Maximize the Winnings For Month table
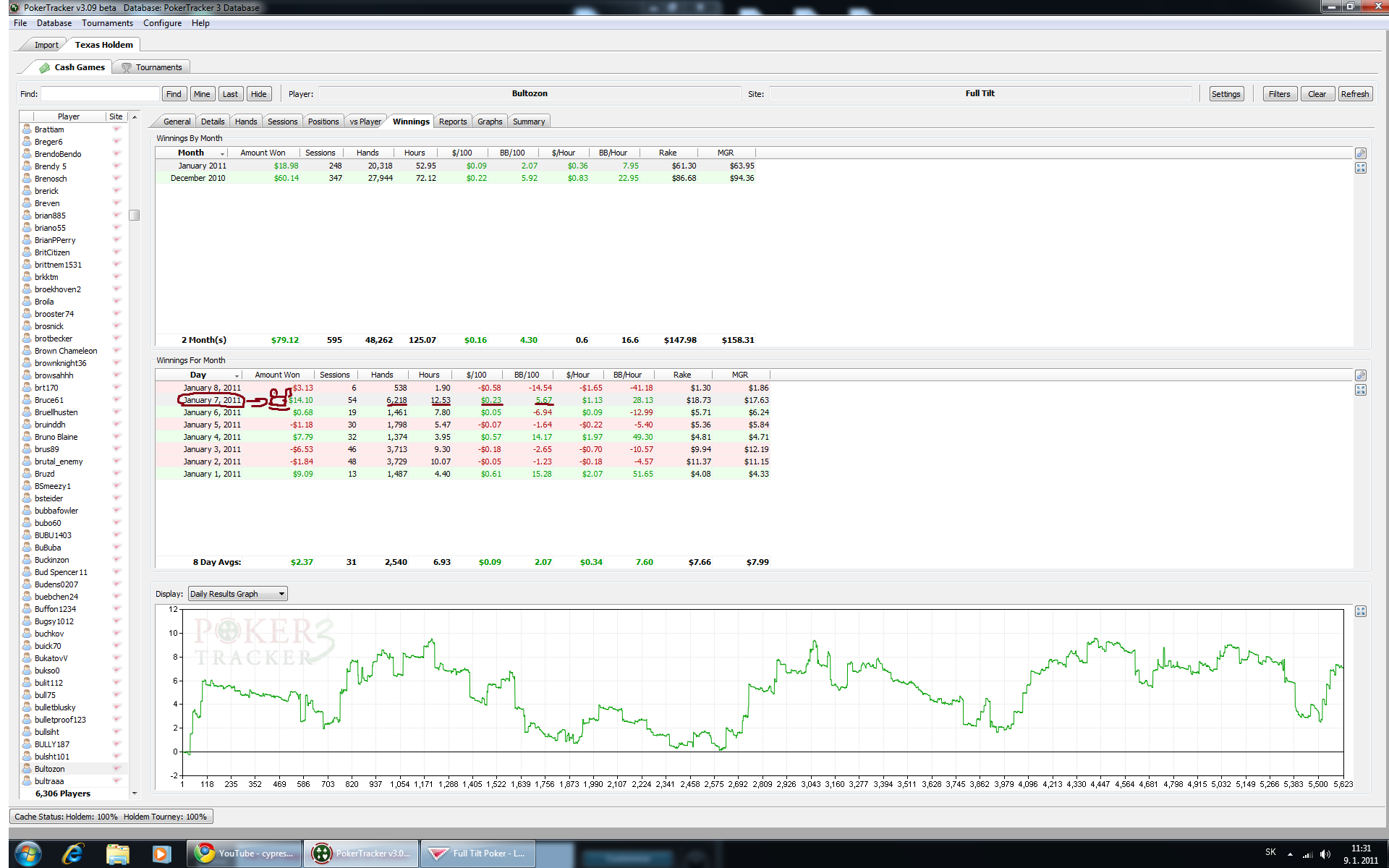This screenshot has width=1389, height=868. tap(1361, 390)
